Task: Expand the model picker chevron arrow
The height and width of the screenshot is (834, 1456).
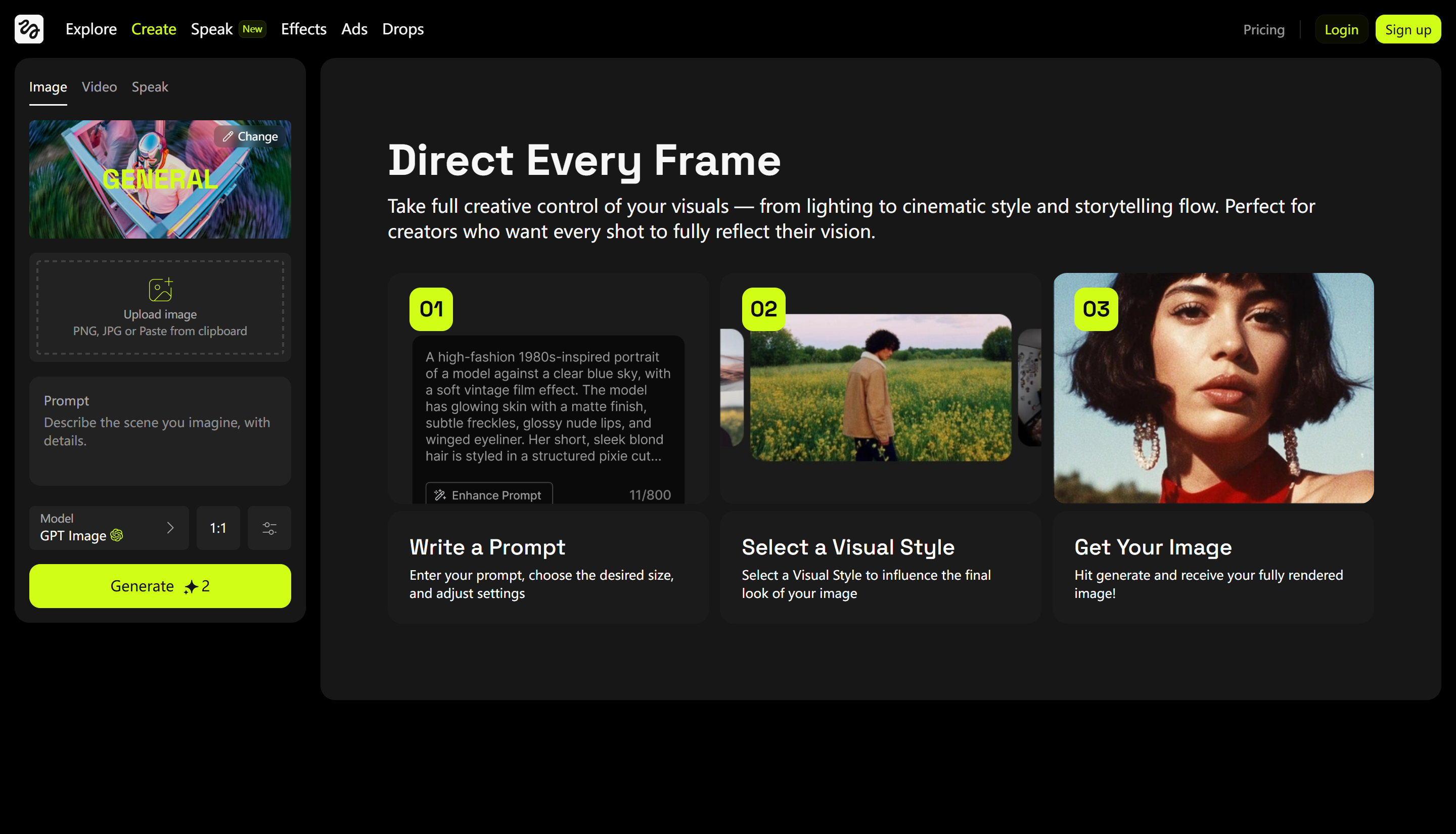Action: click(x=170, y=528)
